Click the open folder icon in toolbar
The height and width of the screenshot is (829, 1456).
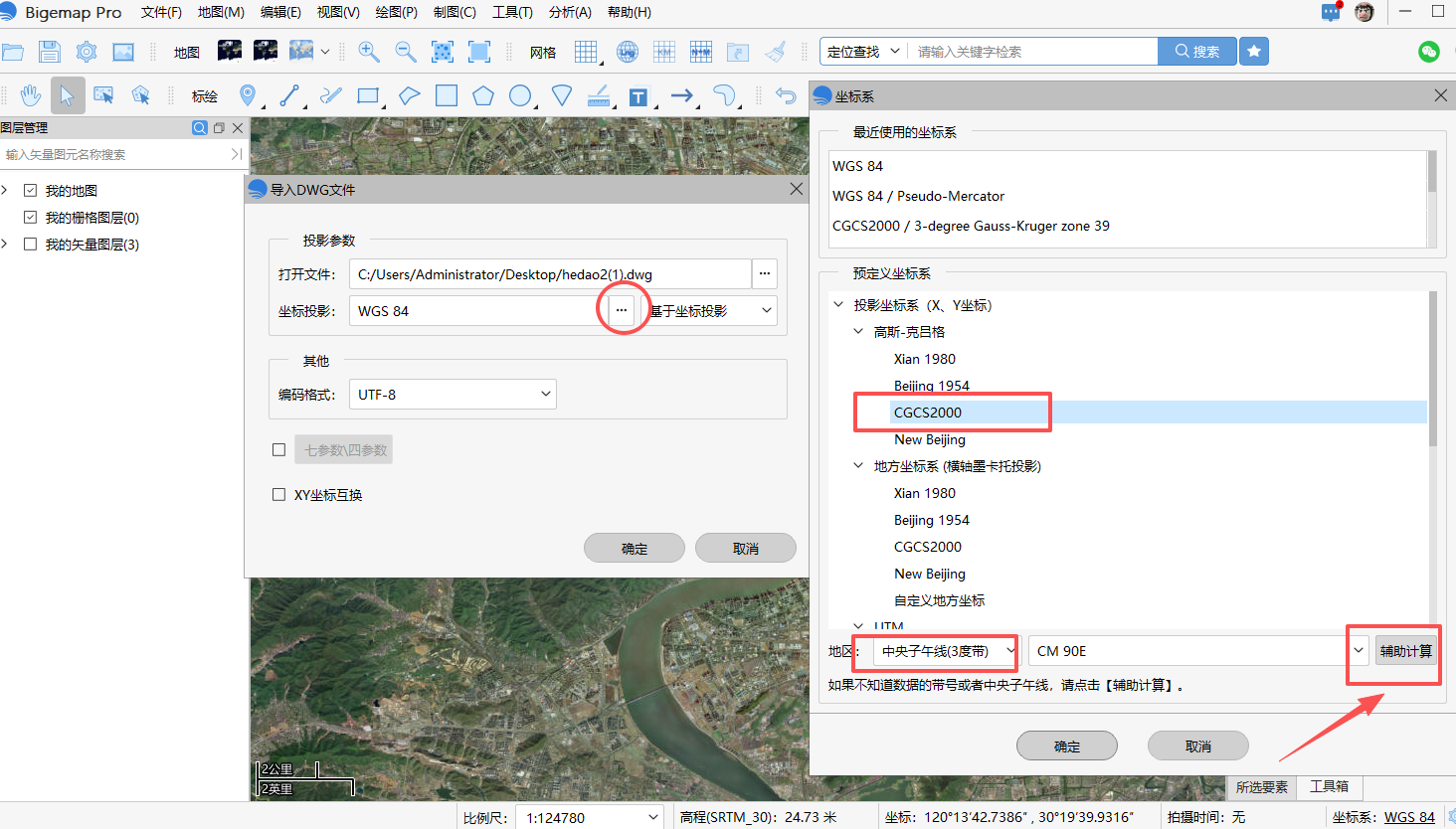(13, 52)
